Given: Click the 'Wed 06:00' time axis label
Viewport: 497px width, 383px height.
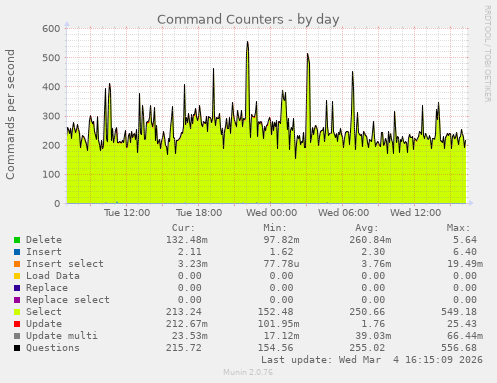Looking at the screenshot, I should point(343,213).
